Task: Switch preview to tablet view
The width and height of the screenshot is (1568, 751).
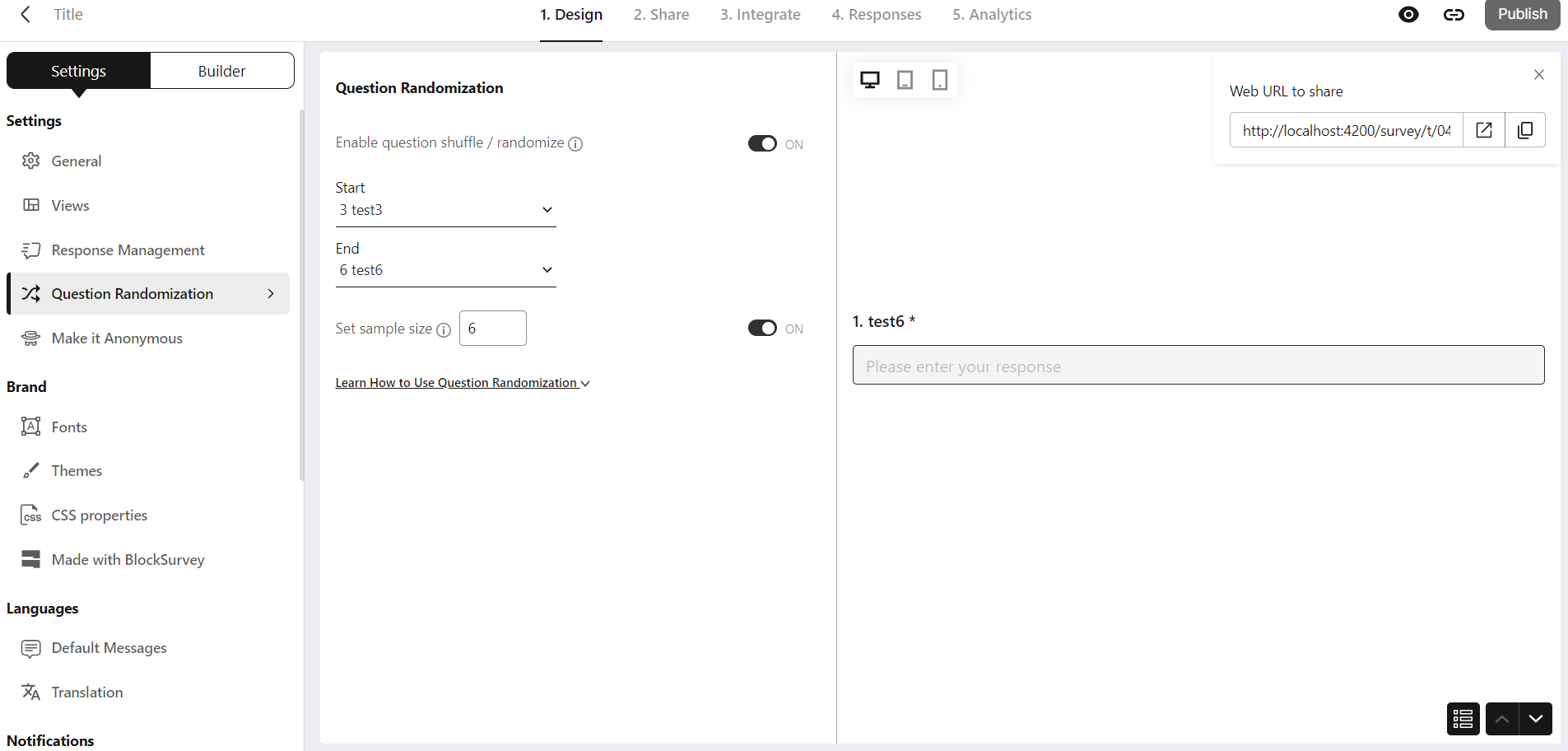Action: (x=905, y=80)
